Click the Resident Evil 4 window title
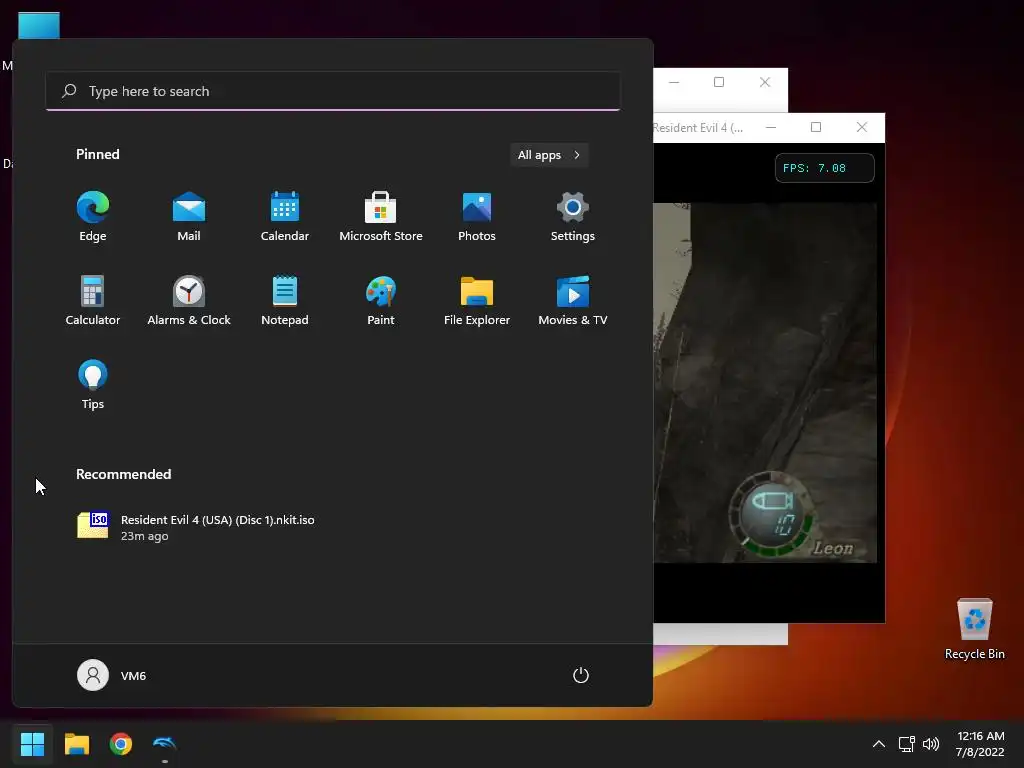Viewport: 1024px width, 768px height. click(697, 128)
